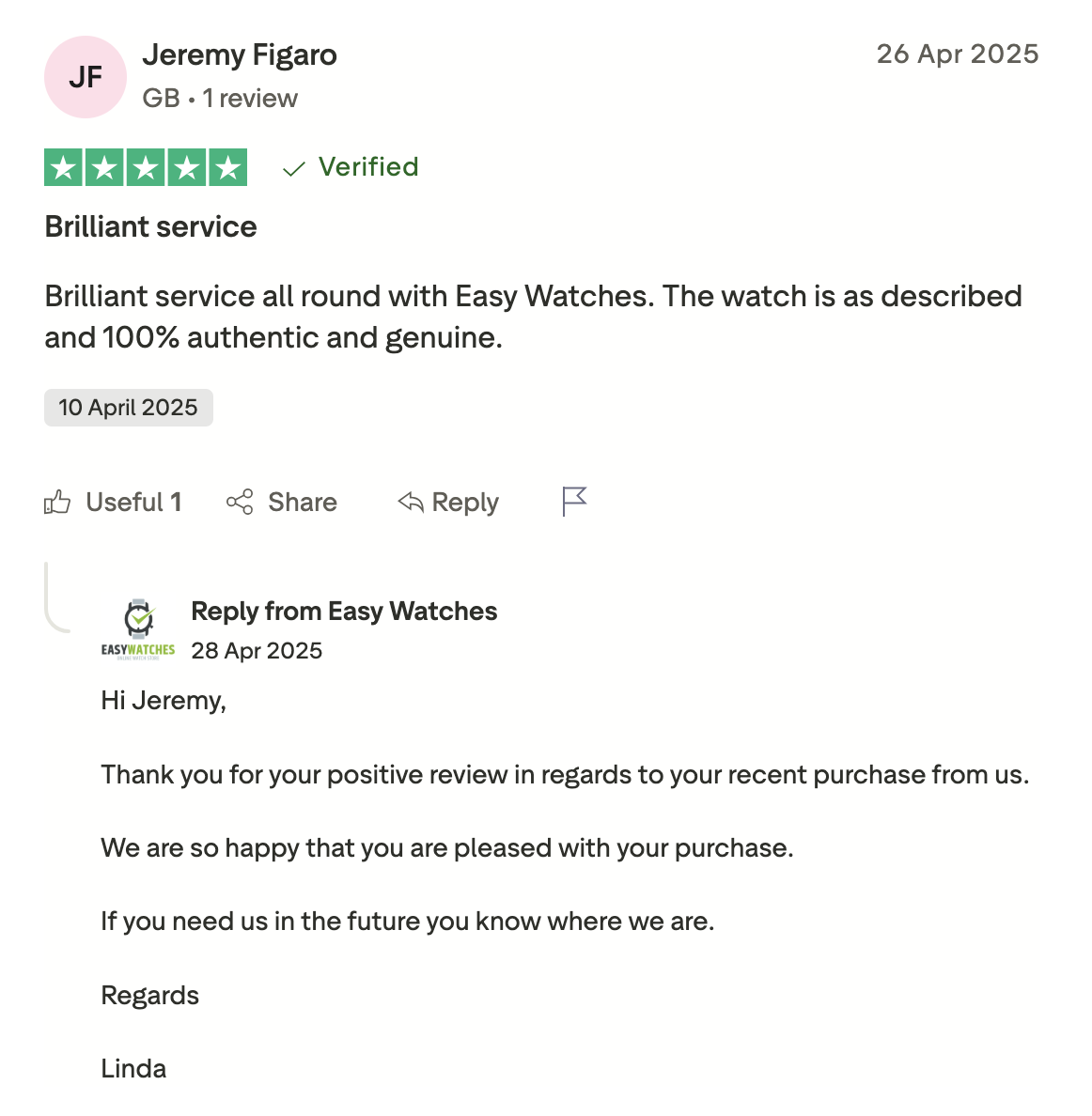Click the fifth green rating star
The height and width of the screenshot is (1116, 1092).
coord(227,167)
